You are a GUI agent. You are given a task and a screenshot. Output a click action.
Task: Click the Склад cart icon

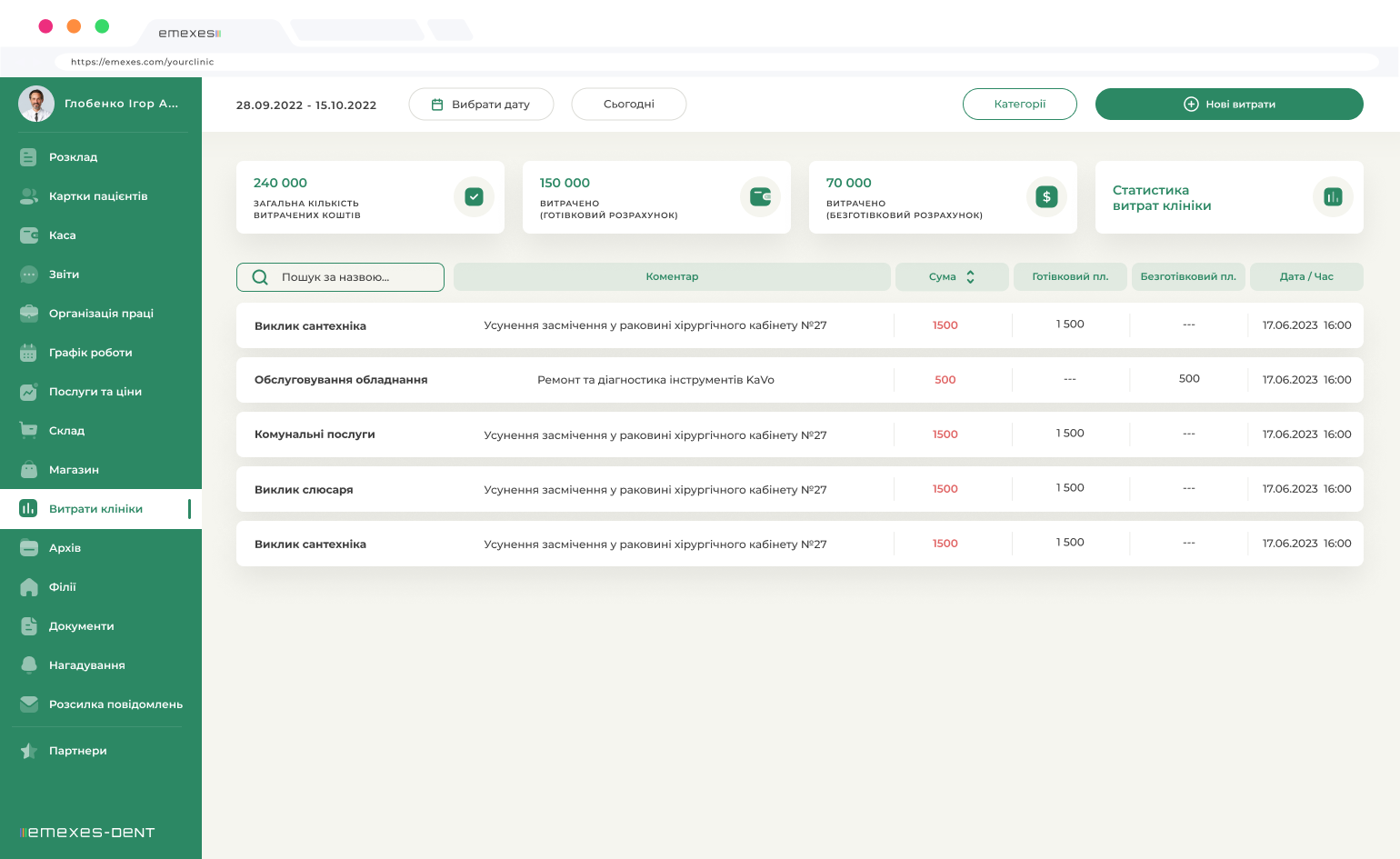(28, 431)
